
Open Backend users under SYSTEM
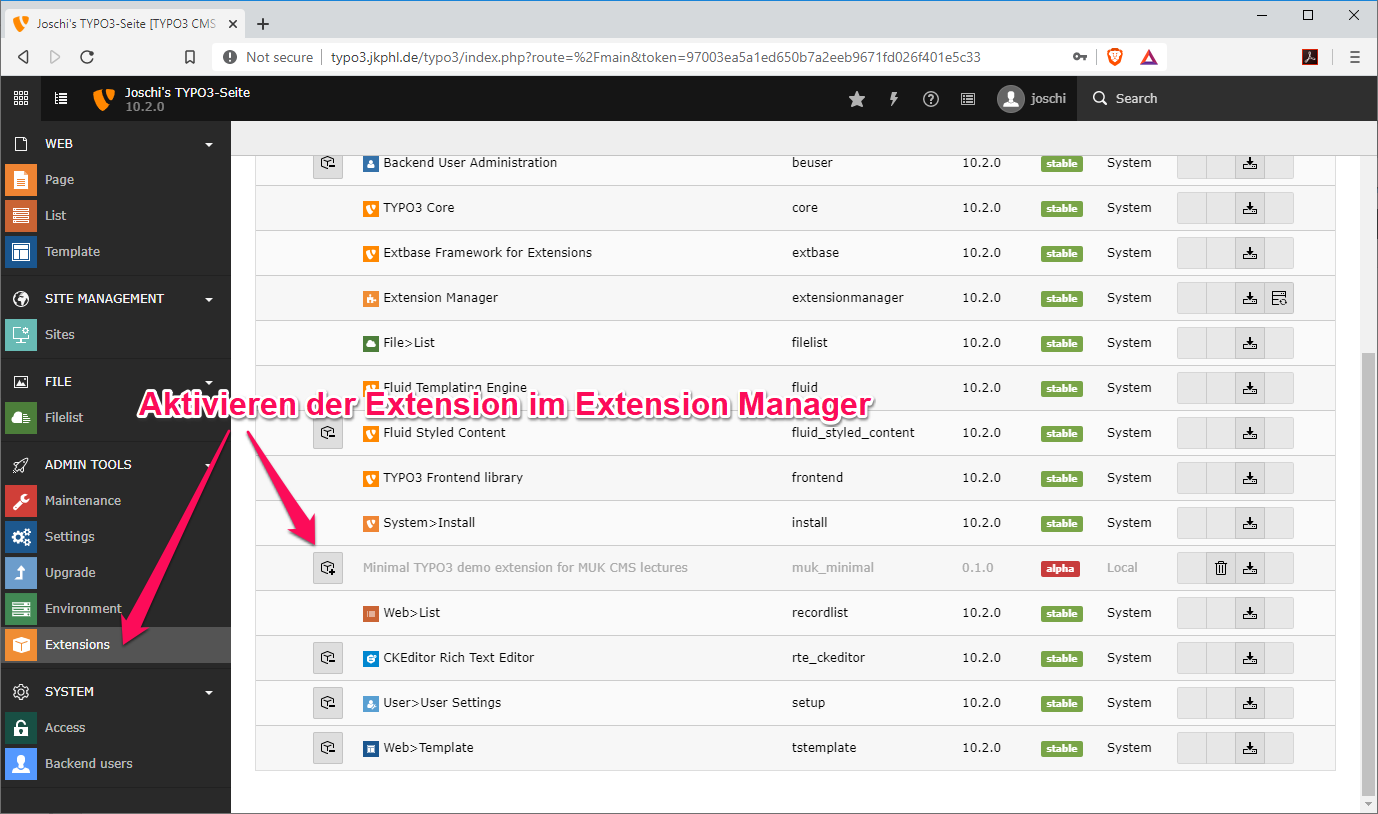[x=89, y=763]
